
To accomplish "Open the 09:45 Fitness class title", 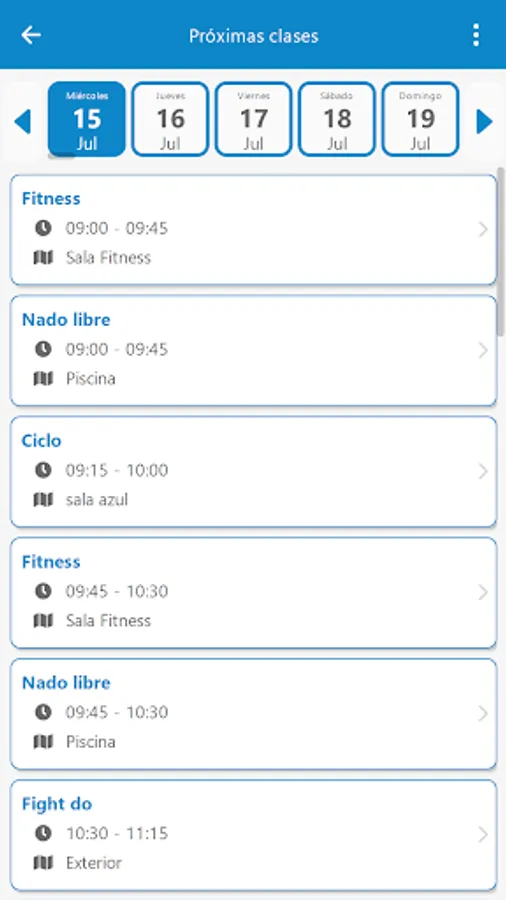I will [51, 561].
